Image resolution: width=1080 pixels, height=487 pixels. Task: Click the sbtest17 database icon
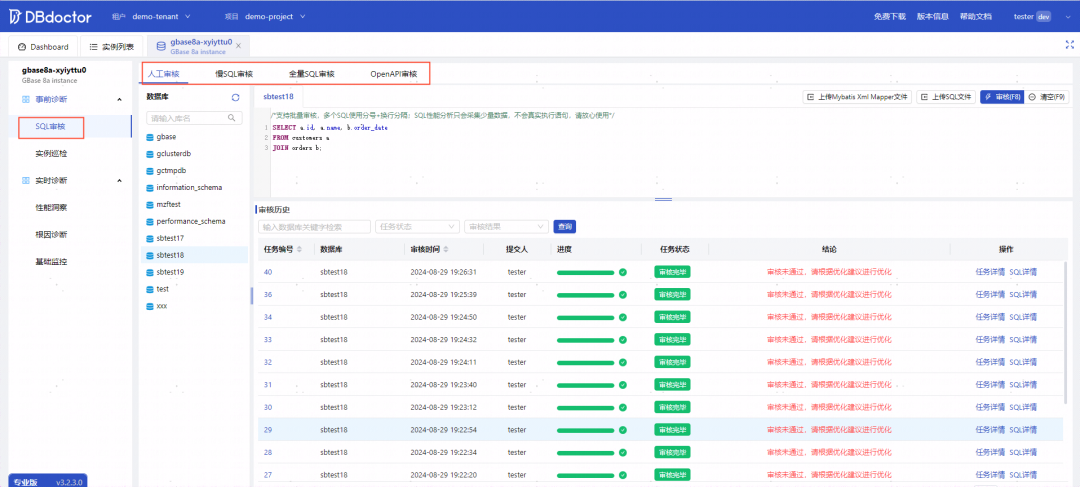[x=150, y=238]
